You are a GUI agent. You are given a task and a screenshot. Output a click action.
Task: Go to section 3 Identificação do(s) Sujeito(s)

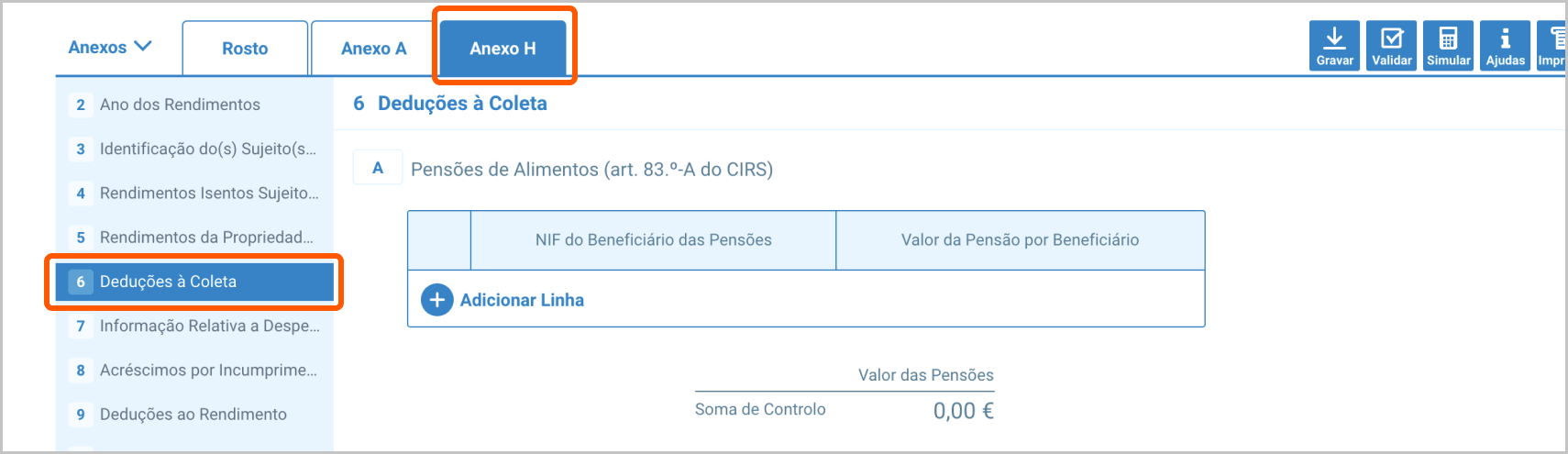[x=207, y=149]
